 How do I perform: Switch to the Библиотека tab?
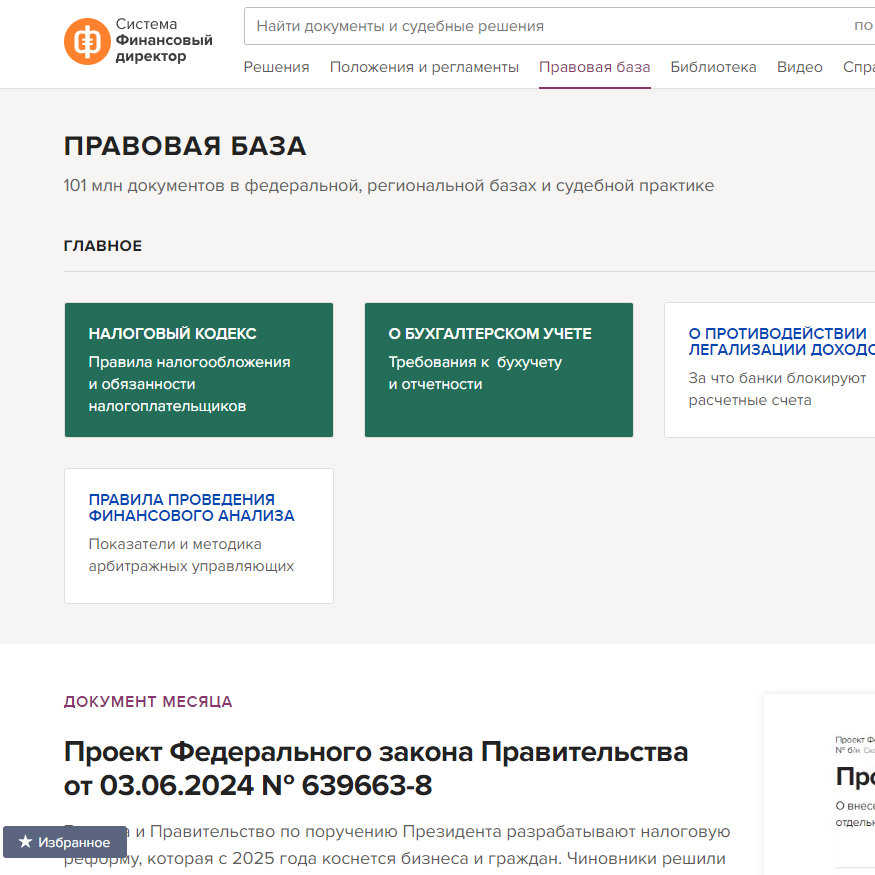[713, 67]
